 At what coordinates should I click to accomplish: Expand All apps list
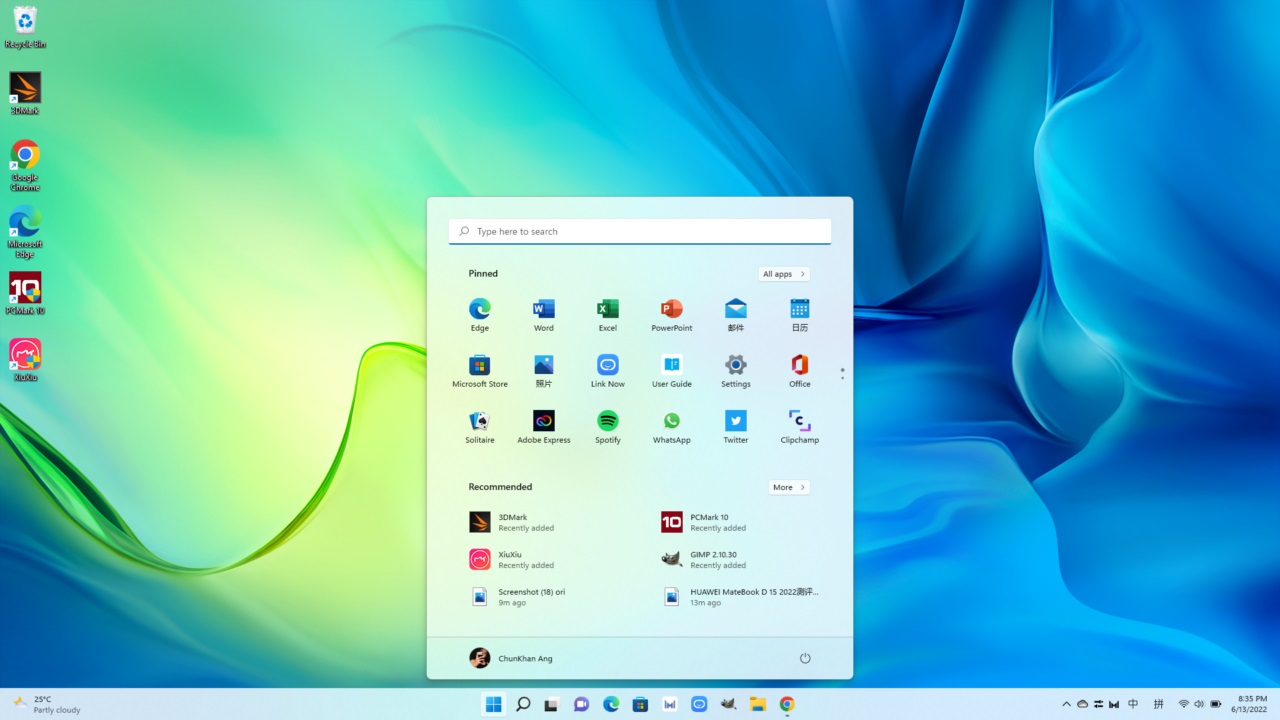click(x=784, y=274)
